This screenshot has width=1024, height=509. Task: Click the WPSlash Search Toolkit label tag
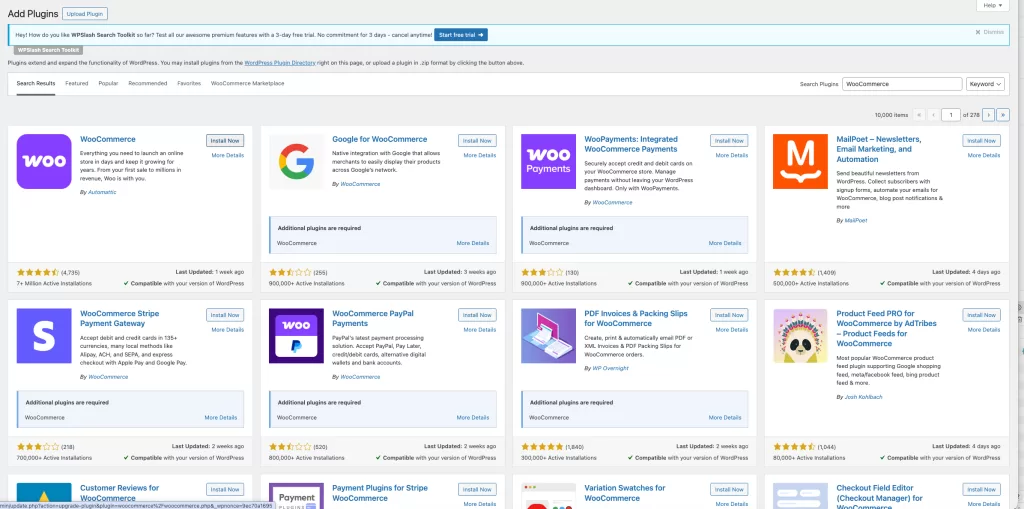[48, 50]
